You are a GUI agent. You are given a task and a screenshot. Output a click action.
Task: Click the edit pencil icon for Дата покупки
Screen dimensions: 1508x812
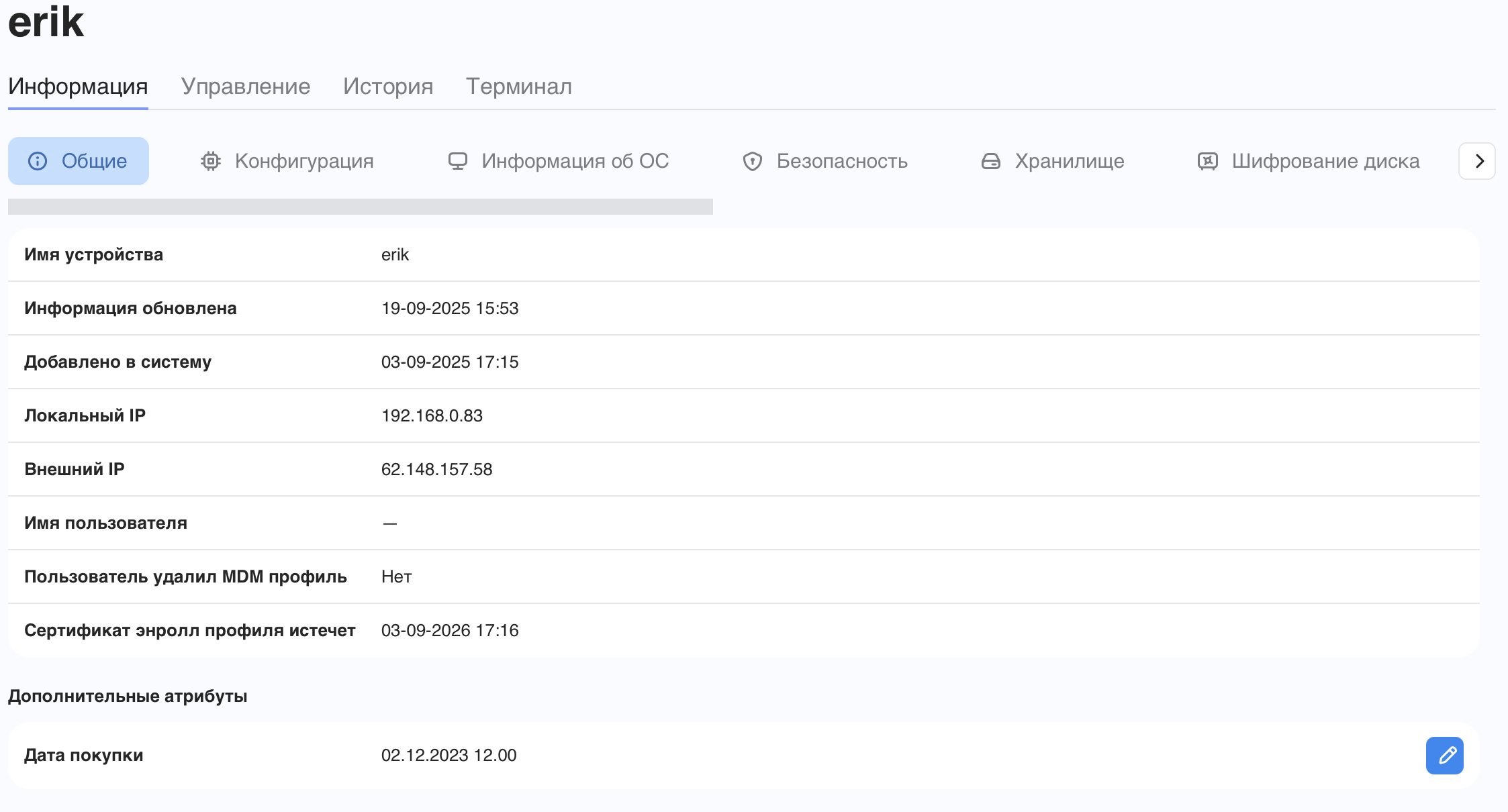pos(1444,756)
